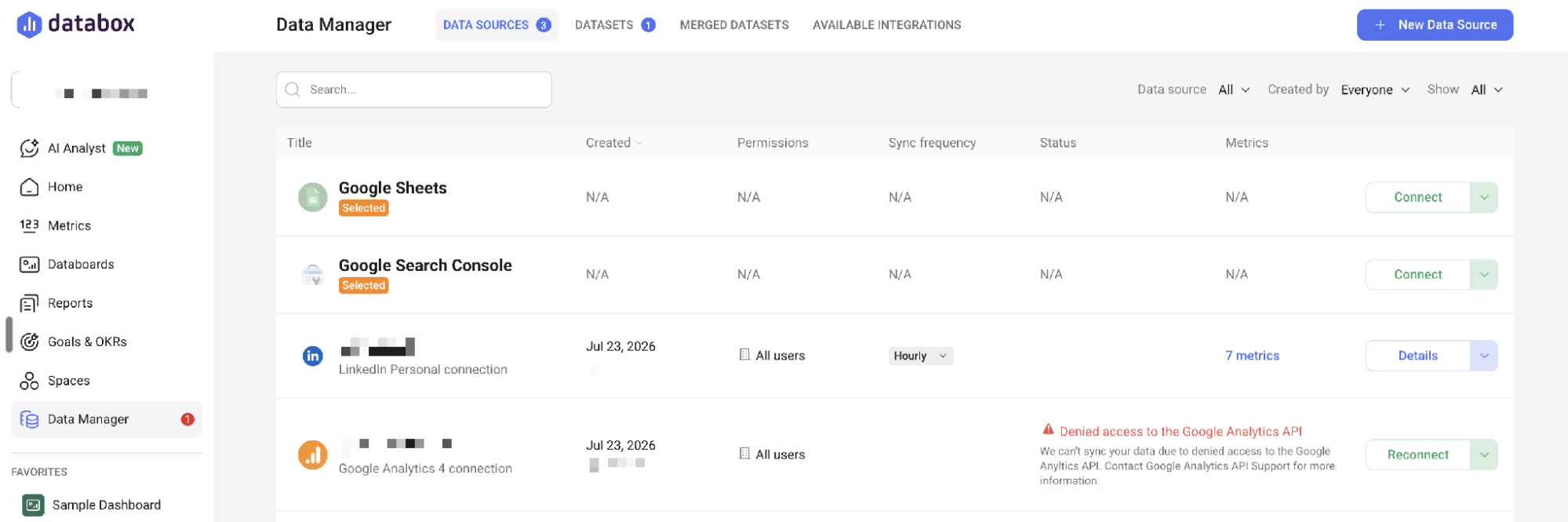Click the plus icon in New Data Source

point(1380,25)
